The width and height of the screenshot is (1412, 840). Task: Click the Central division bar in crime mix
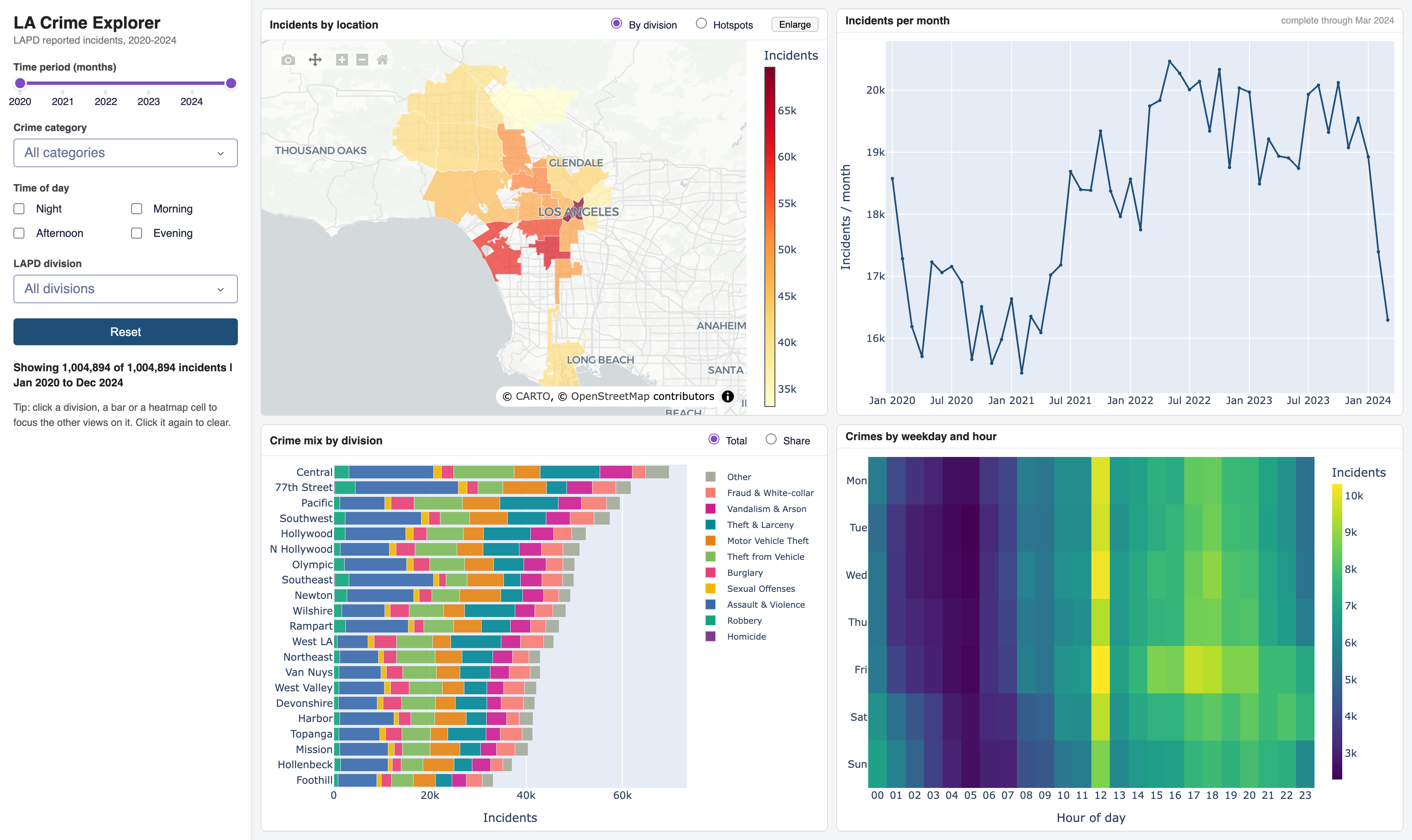click(501, 472)
